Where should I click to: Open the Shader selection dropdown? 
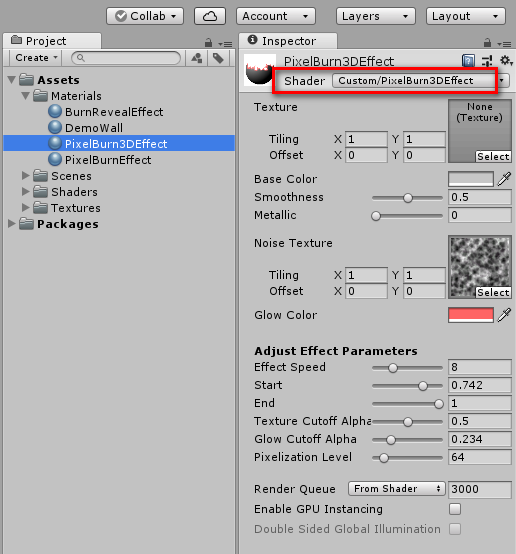point(421,81)
